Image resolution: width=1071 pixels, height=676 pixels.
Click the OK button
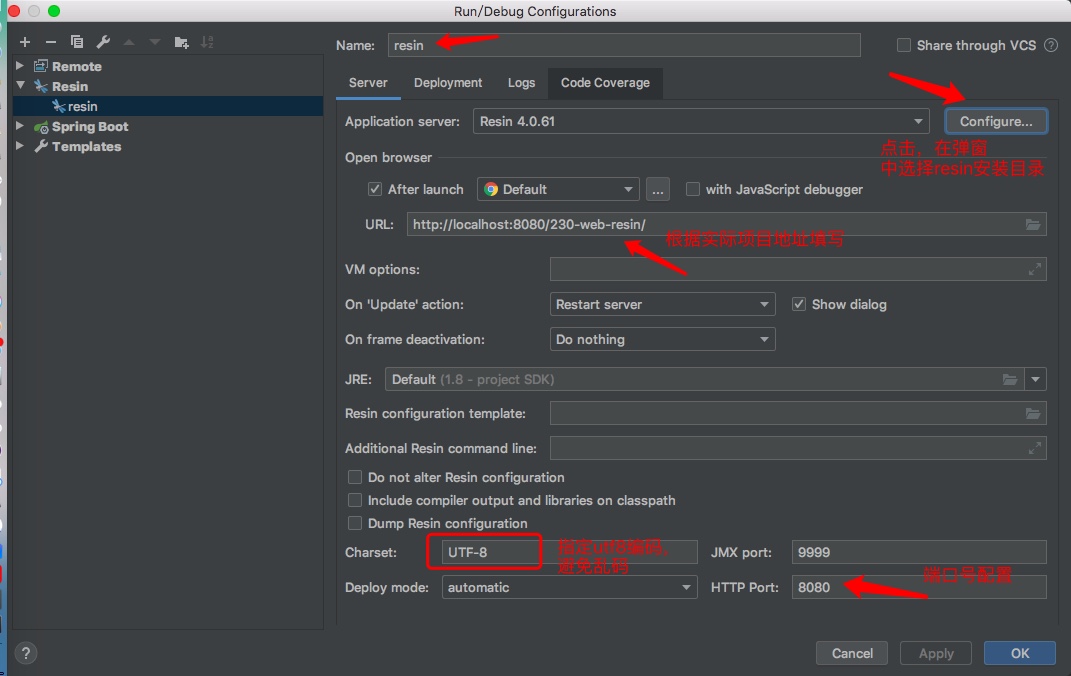pyautogui.click(x=1019, y=653)
